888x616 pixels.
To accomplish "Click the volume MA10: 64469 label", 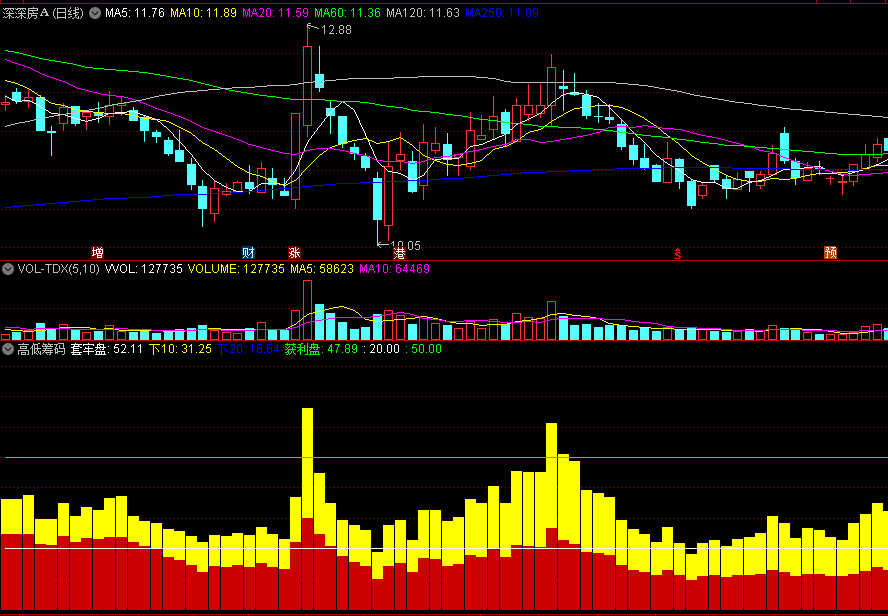I will 395,269.
